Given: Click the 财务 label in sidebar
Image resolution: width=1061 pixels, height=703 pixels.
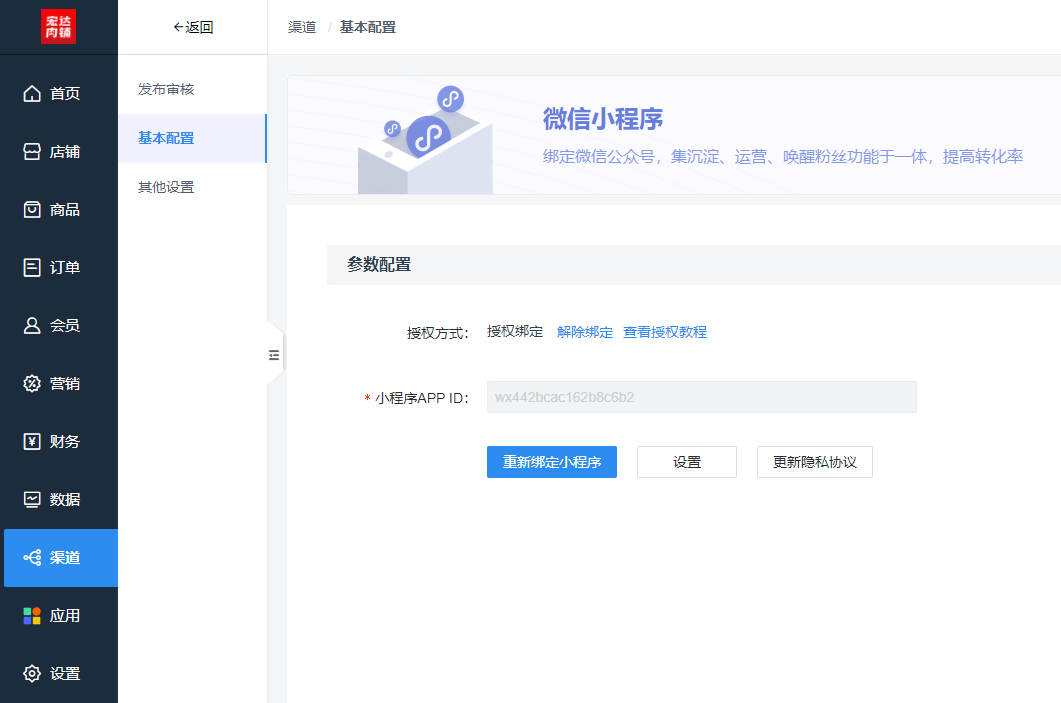Looking at the screenshot, I should (65, 441).
